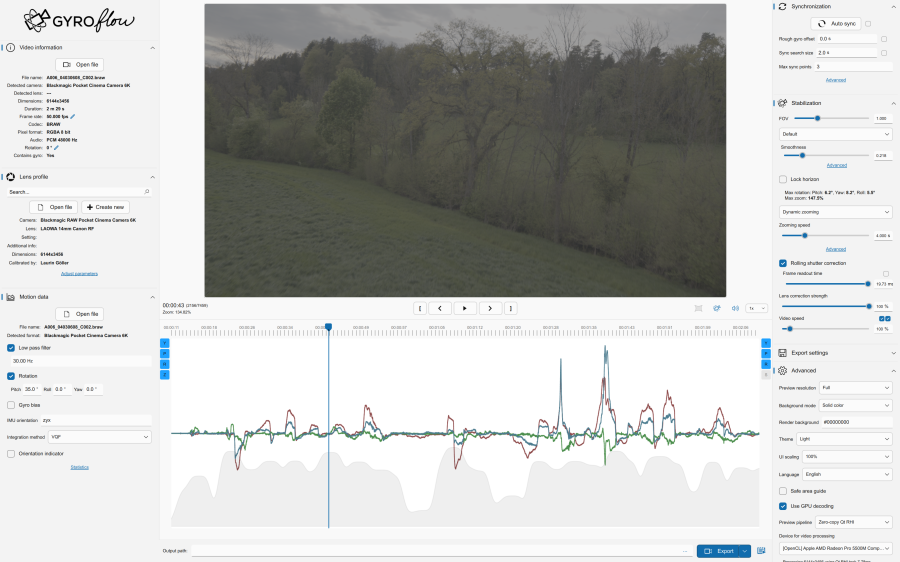
Task: Mute audio with the speaker icon
Action: (735, 308)
